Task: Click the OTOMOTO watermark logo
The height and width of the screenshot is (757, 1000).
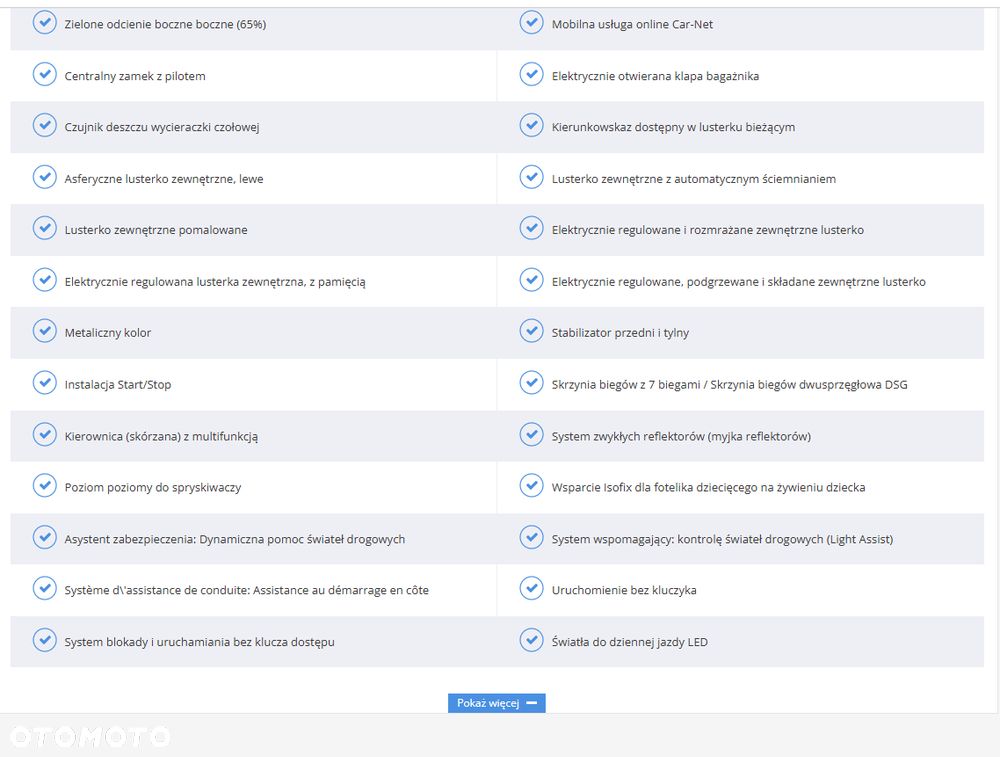Action: [89, 737]
